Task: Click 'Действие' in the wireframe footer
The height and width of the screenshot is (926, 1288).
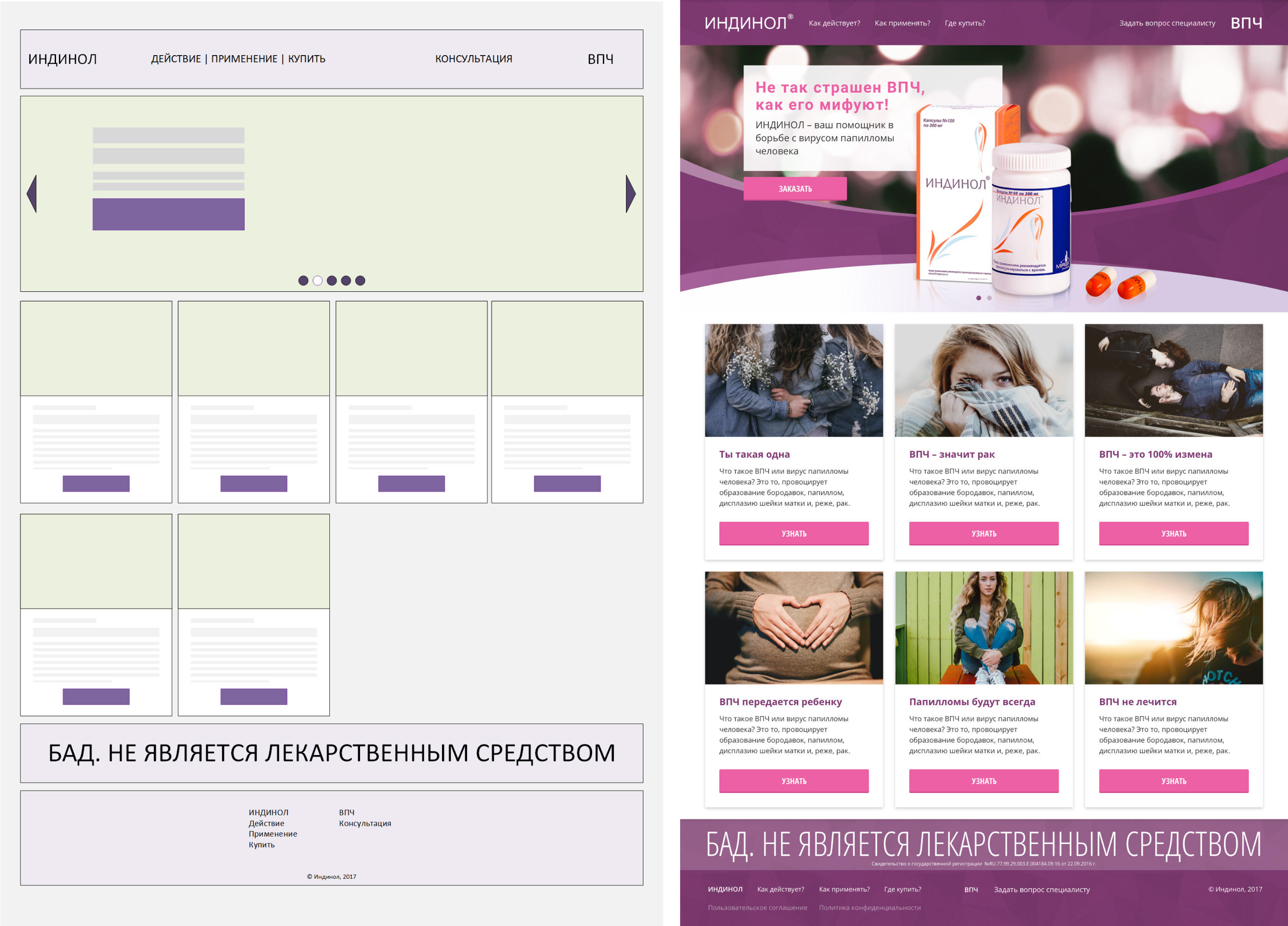Action: 266,823
